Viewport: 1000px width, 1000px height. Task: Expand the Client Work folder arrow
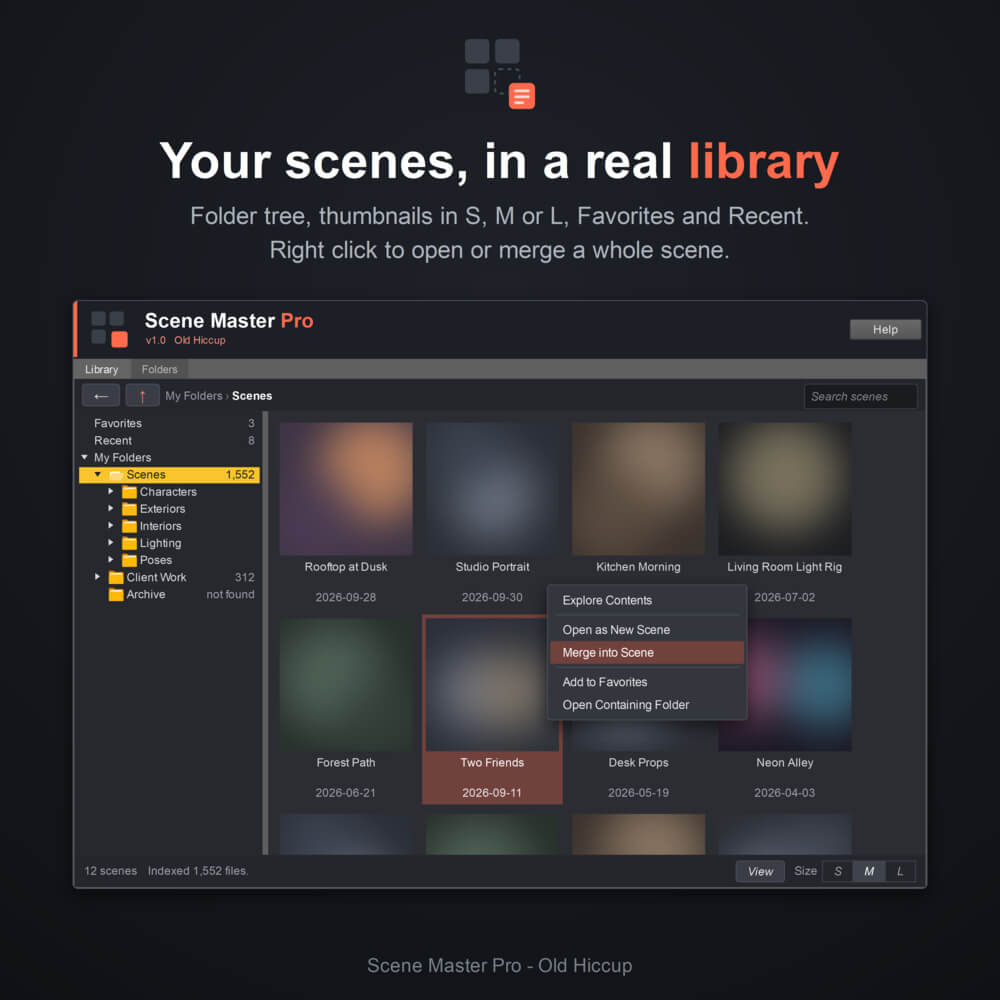98,577
